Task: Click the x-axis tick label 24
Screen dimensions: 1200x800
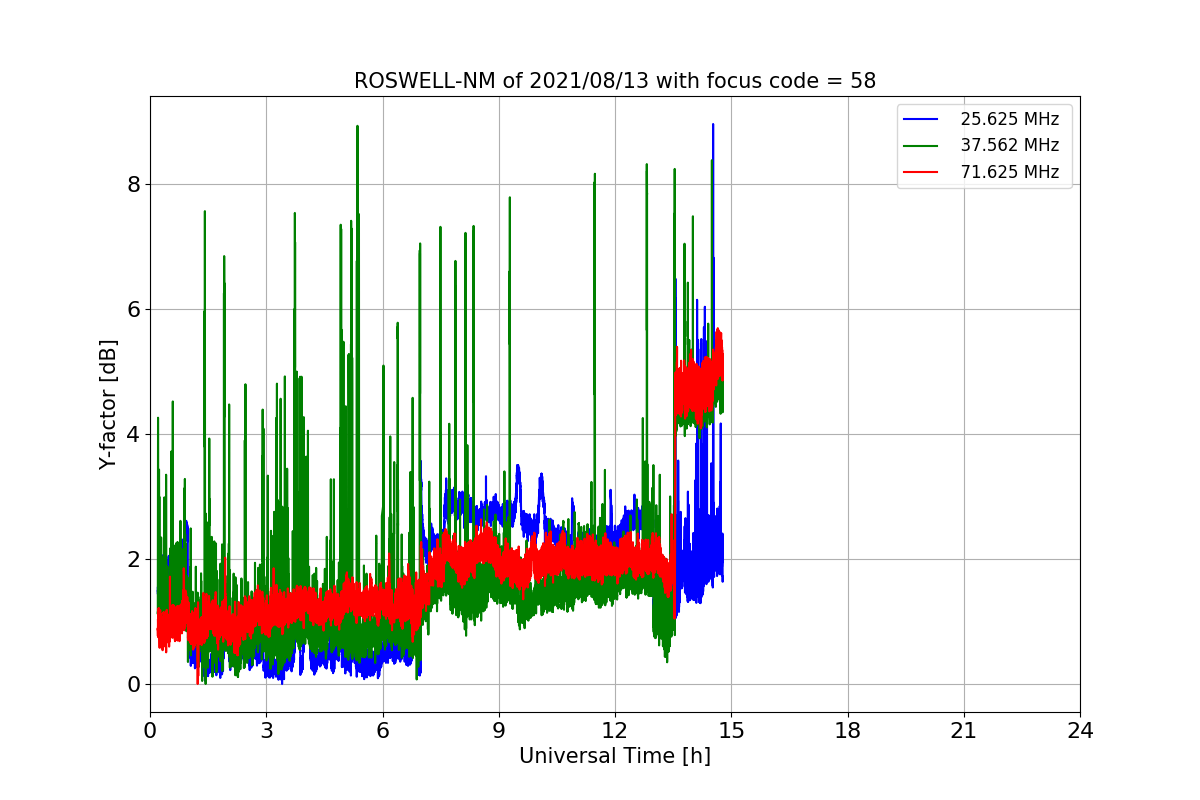Action: click(x=1080, y=731)
